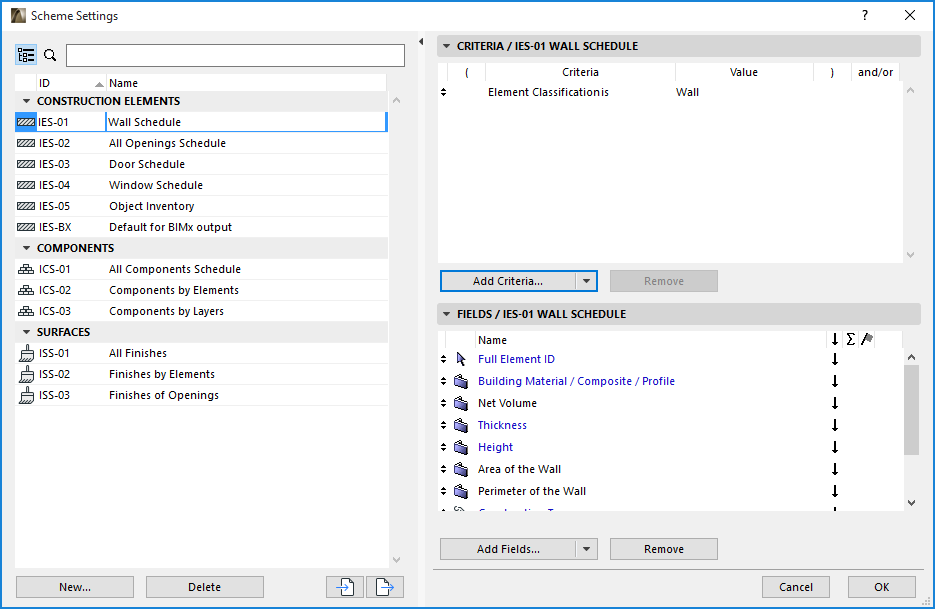Click the IES-04 element schedule icon
The width and height of the screenshot is (935, 609).
coord(26,185)
